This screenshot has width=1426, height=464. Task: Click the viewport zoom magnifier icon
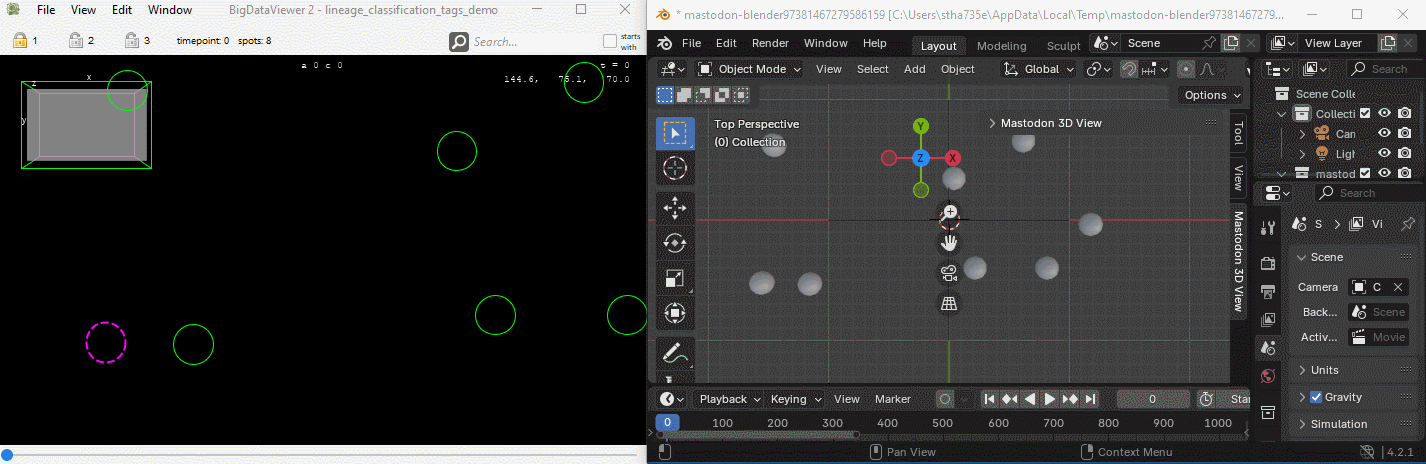[949, 213]
